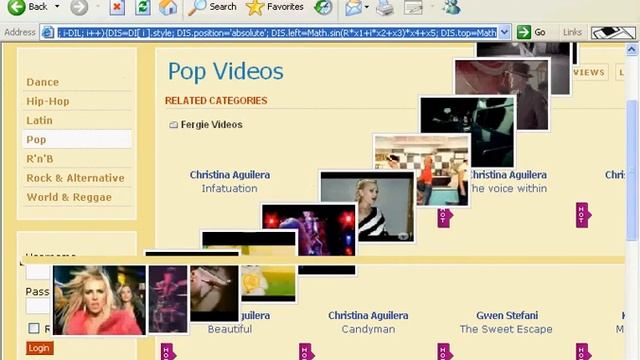Open the R'n'B category
Screen dimensions: 640x360
(x=40, y=159)
